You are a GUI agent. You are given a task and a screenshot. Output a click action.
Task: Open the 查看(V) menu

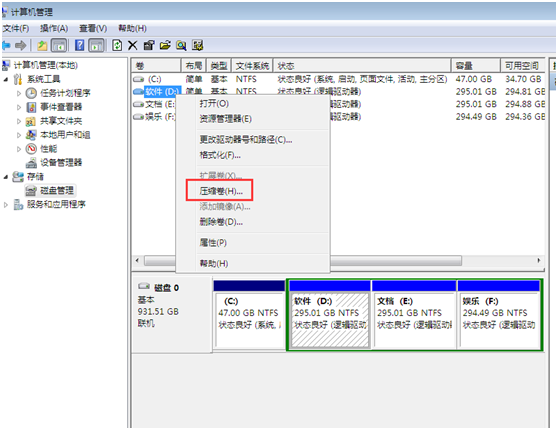coord(93,28)
